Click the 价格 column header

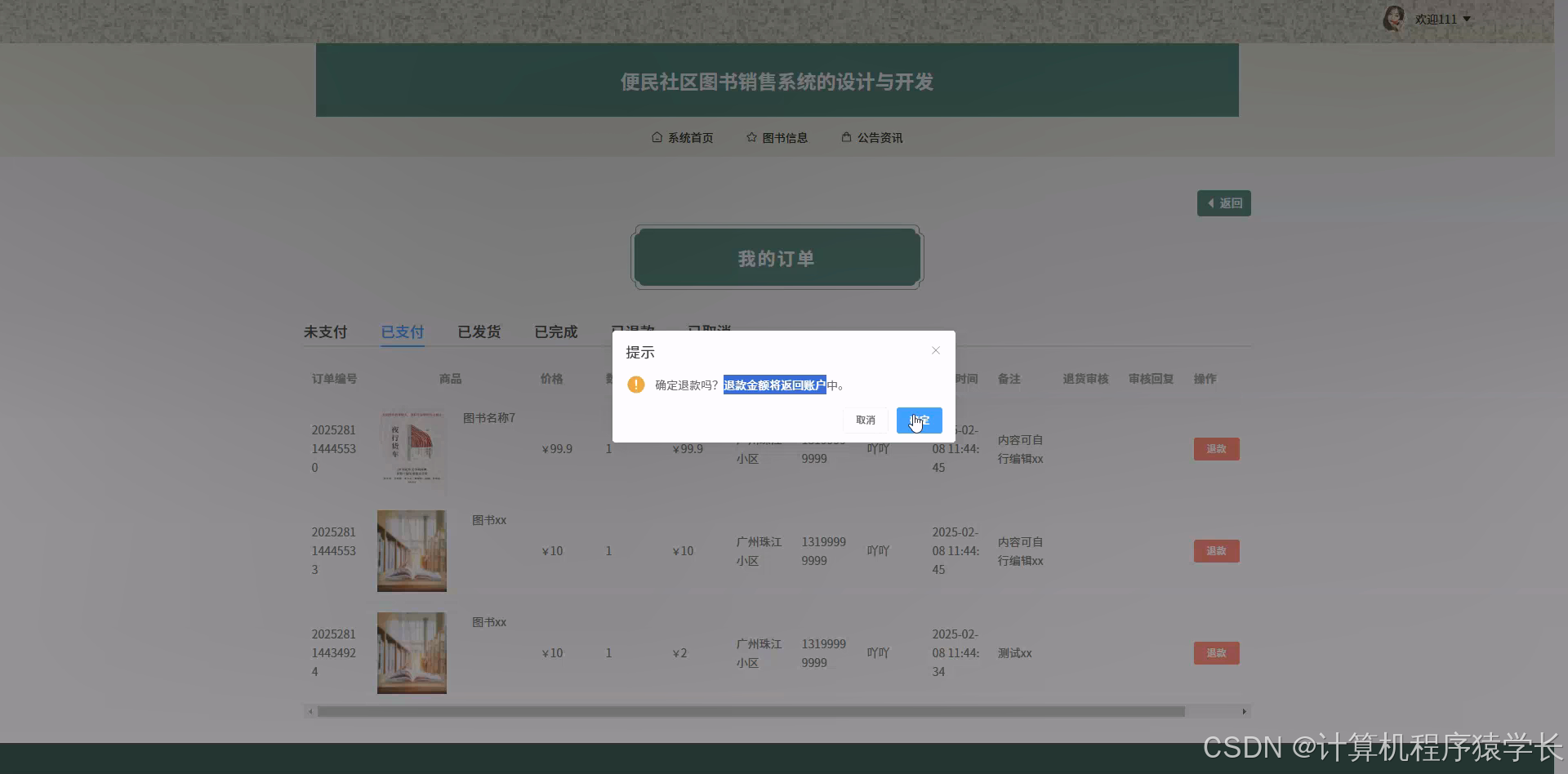552,379
